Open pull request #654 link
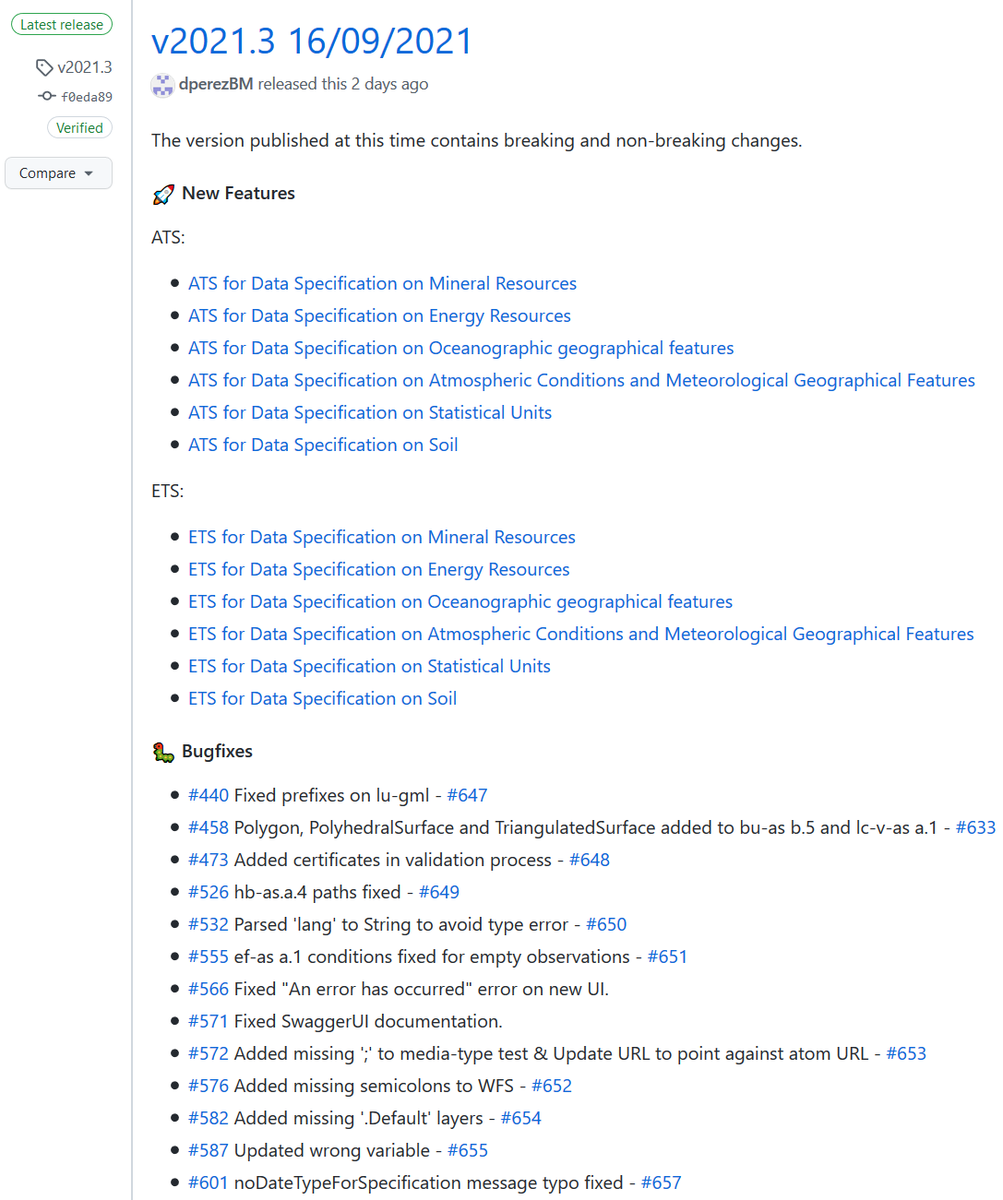Image resolution: width=1003 pixels, height=1200 pixels. point(521,1118)
